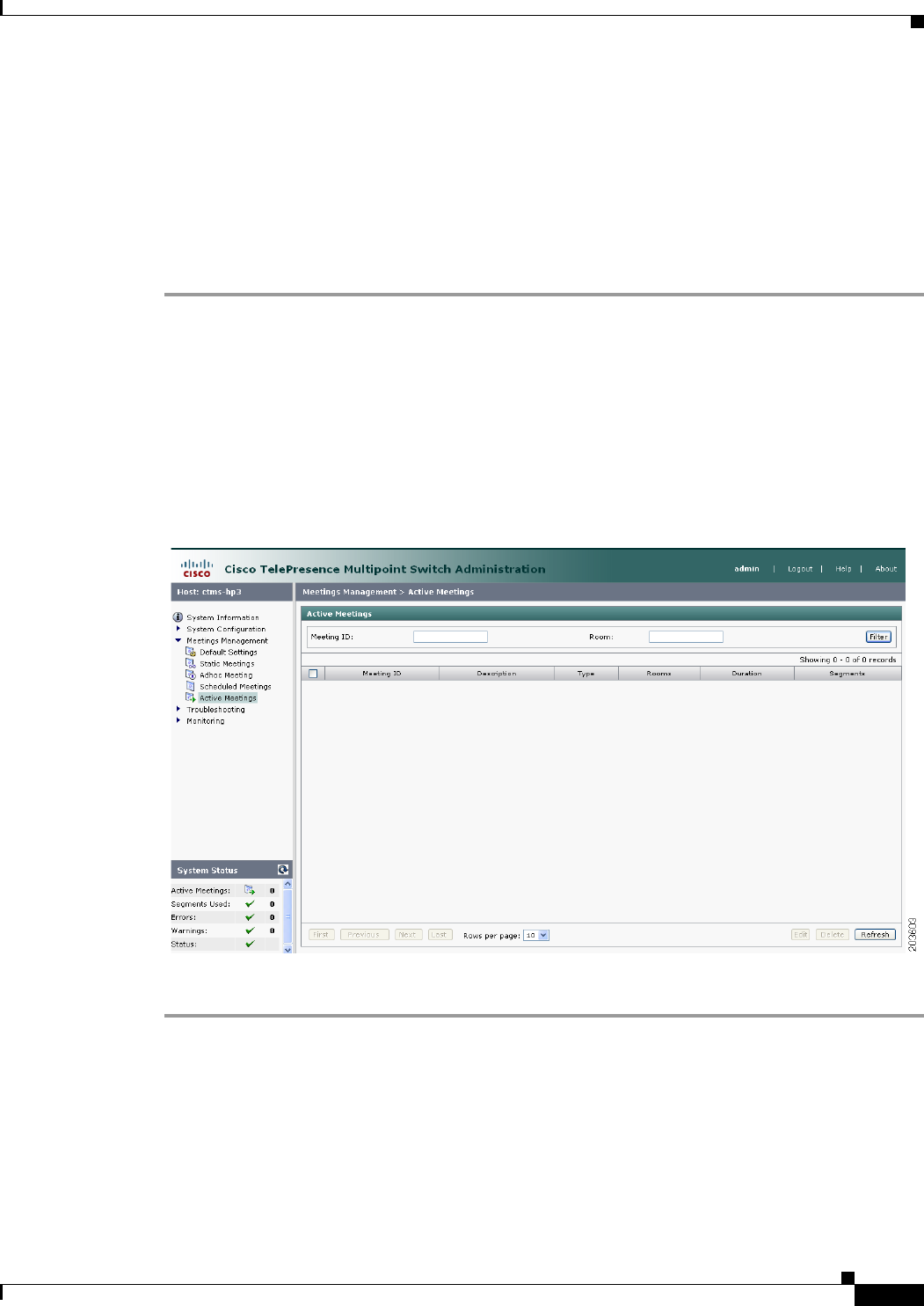Click the 'Meetings Management > Active Meetings' breadcrumb
Viewport: 924px width, 1306px height.
point(388,592)
